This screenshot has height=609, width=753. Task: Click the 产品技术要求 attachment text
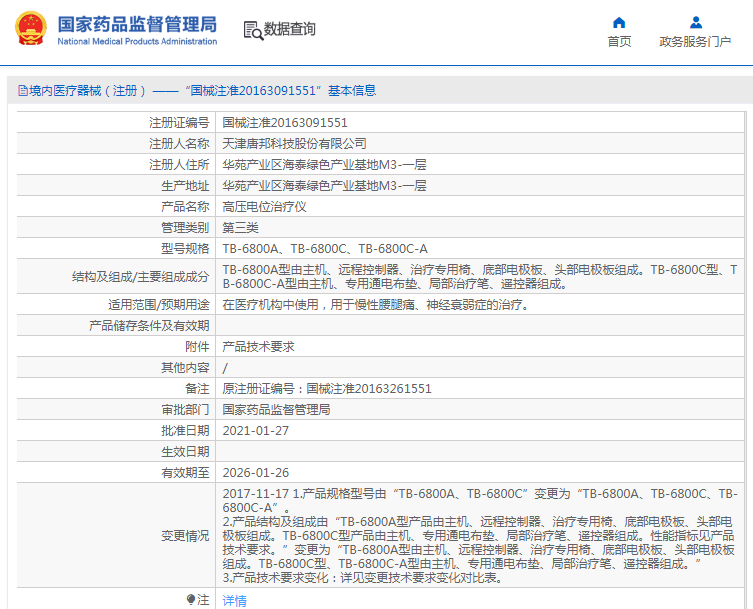click(258, 346)
